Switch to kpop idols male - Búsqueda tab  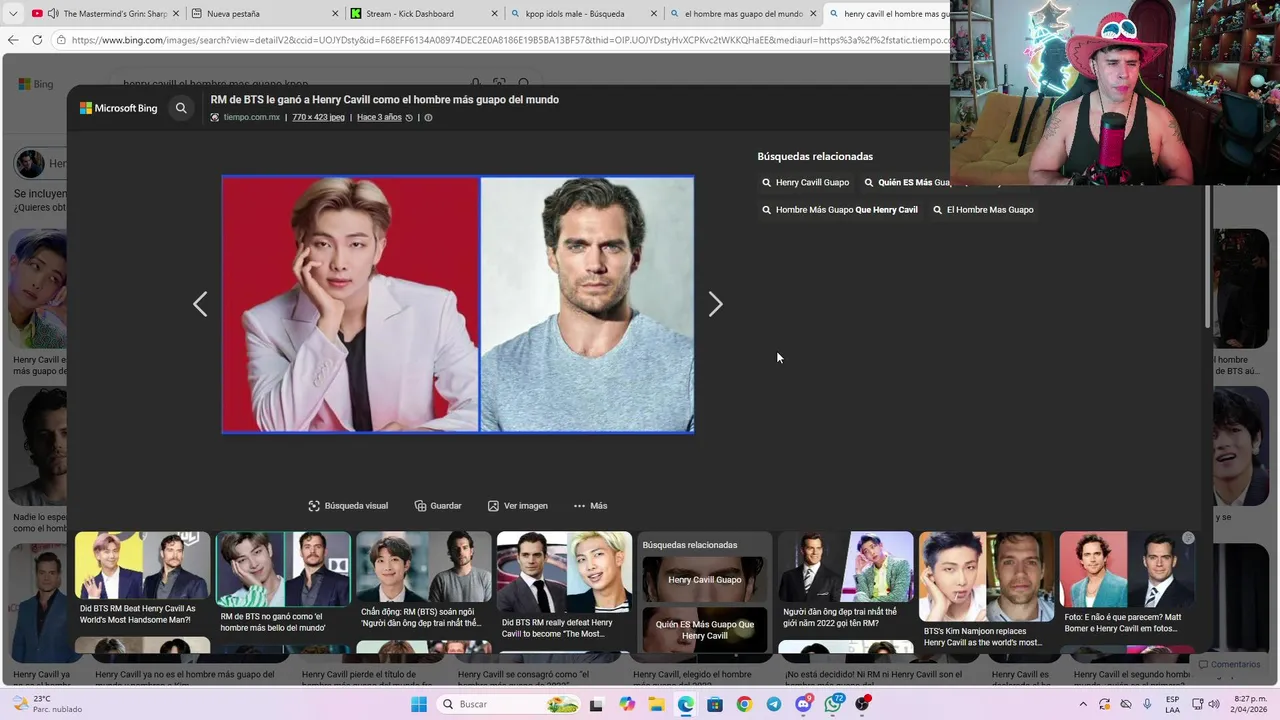coord(583,14)
